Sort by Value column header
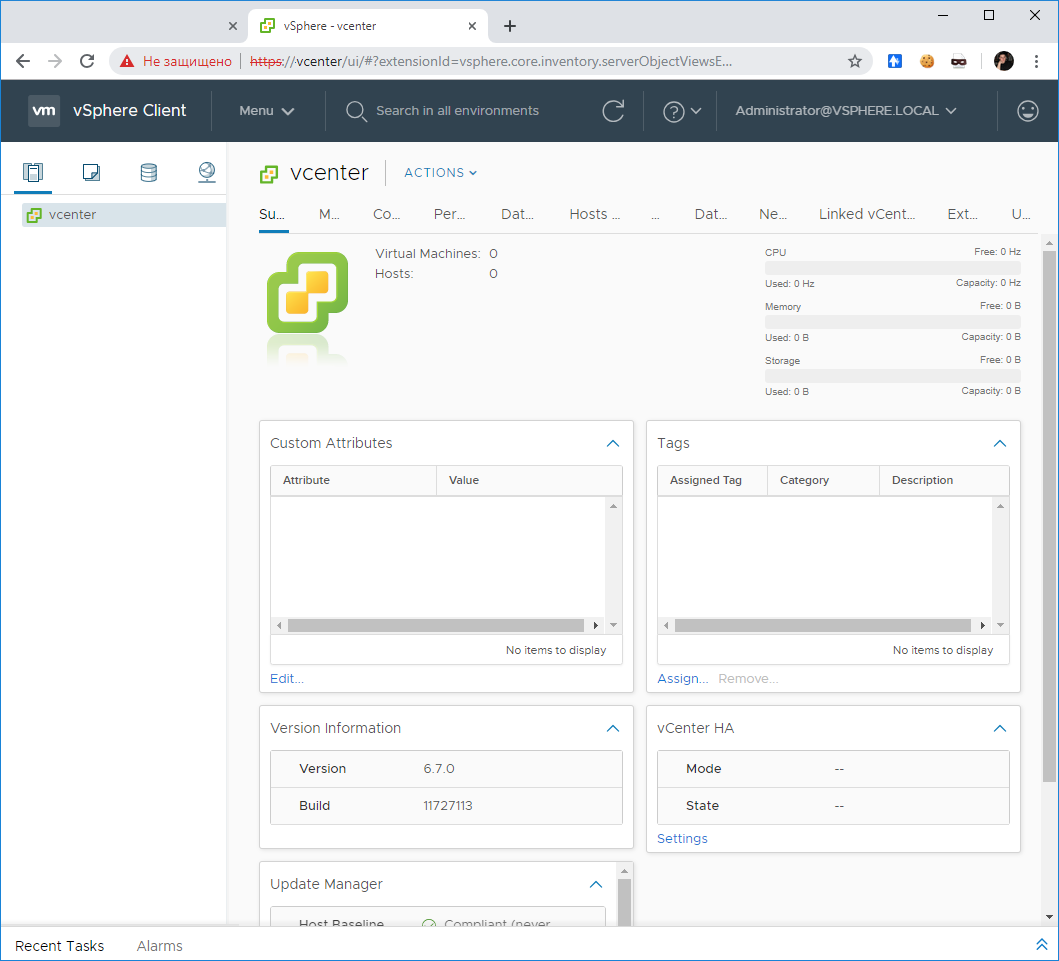Screen dimensions: 1059x961 [530, 480]
